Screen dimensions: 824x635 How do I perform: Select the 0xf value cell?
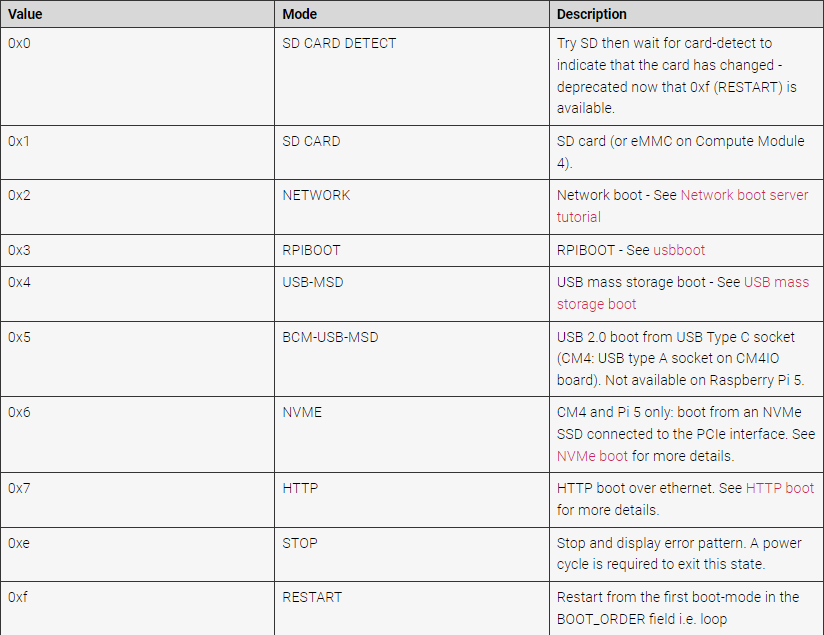coord(137,608)
